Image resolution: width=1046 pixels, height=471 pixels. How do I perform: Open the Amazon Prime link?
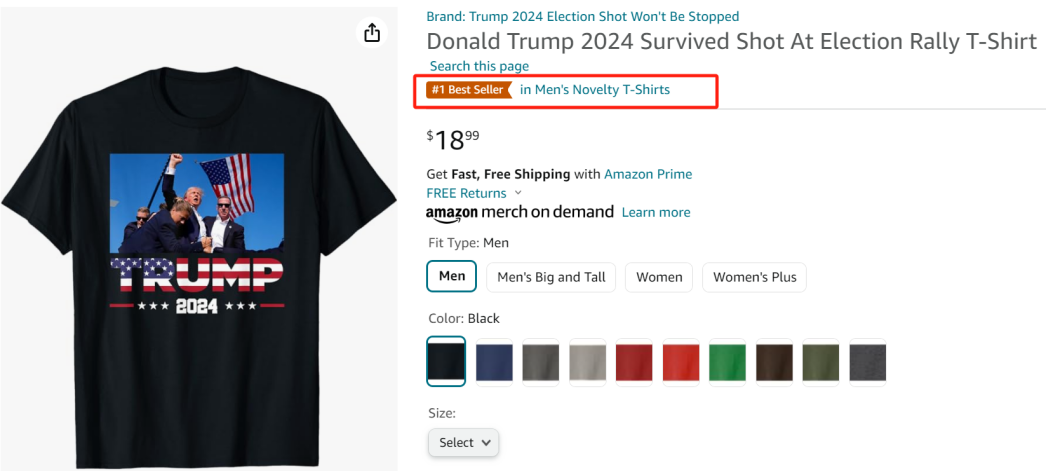click(648, 174)
